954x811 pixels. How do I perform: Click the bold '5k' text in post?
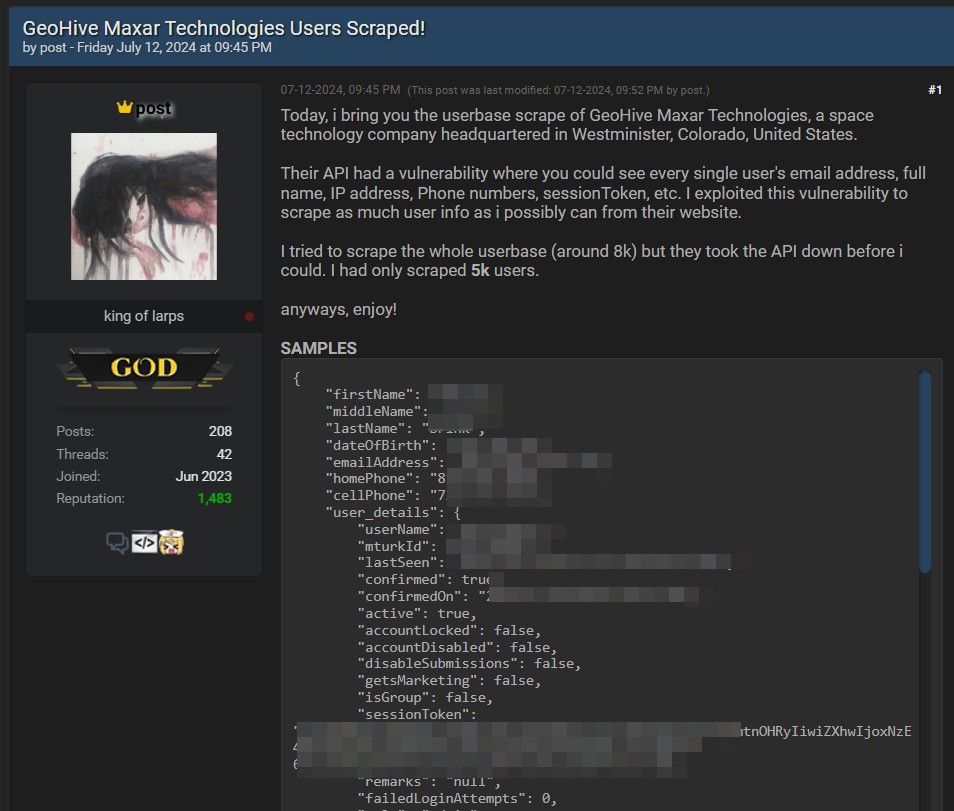pyautogui.click(x=480, y=271)
